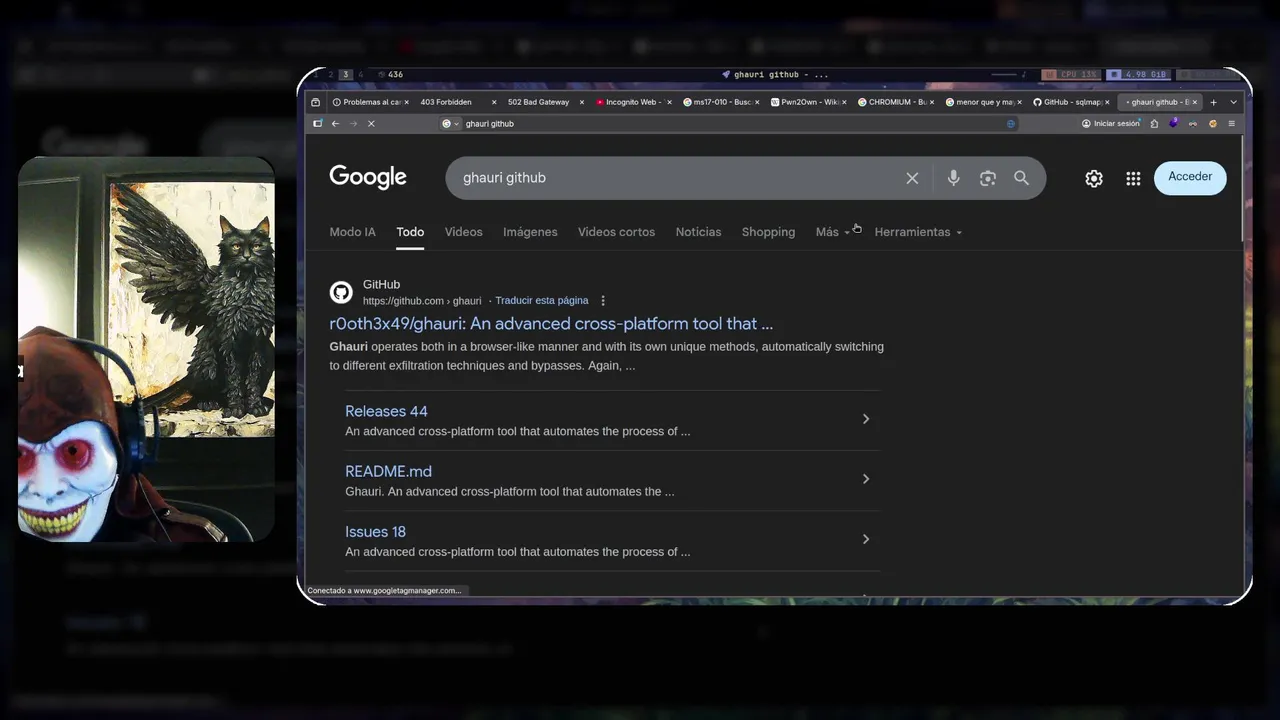The height and width of the screenshot is (720, 1280).
Task: Click Traducir esta página link
Action: point(542,301)
